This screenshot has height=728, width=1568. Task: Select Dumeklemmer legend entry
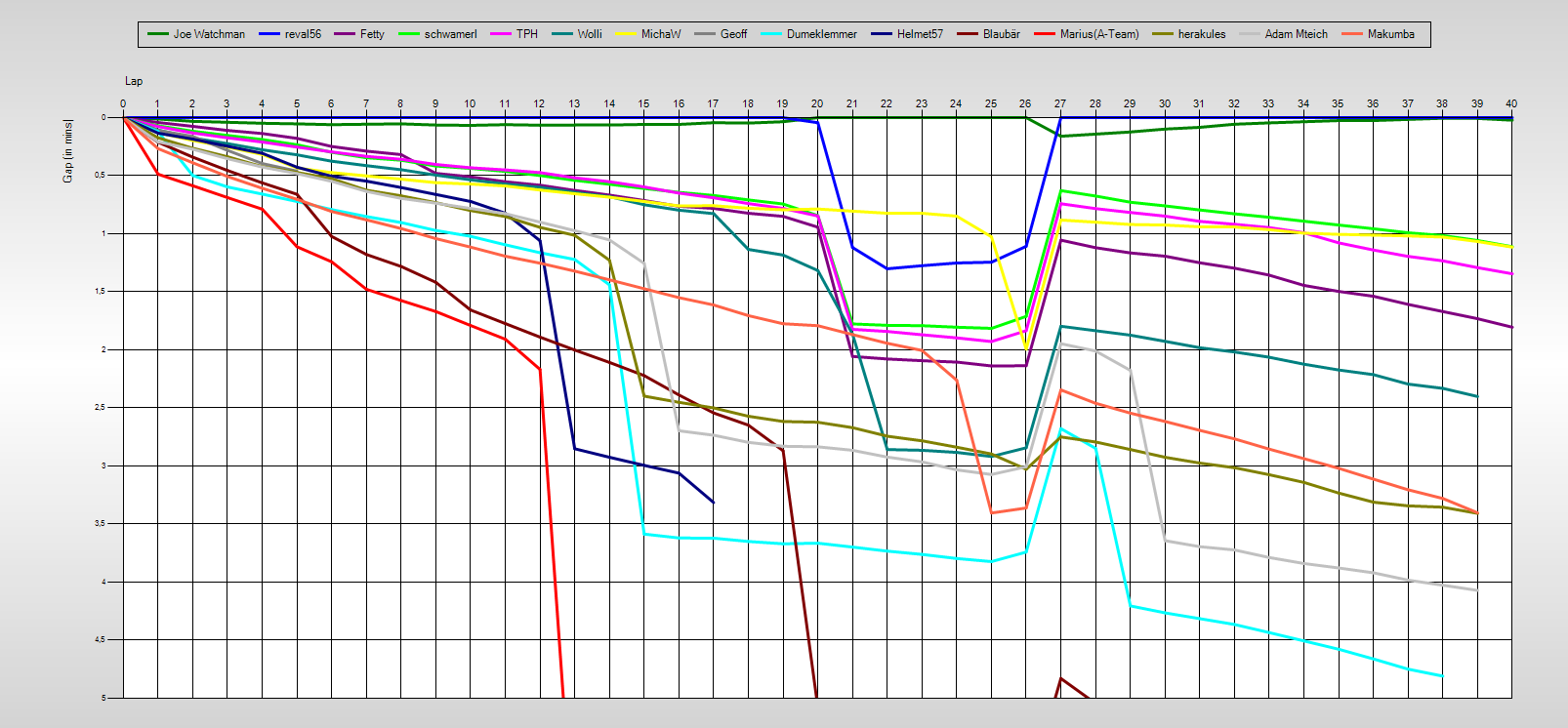coord(808,34)
